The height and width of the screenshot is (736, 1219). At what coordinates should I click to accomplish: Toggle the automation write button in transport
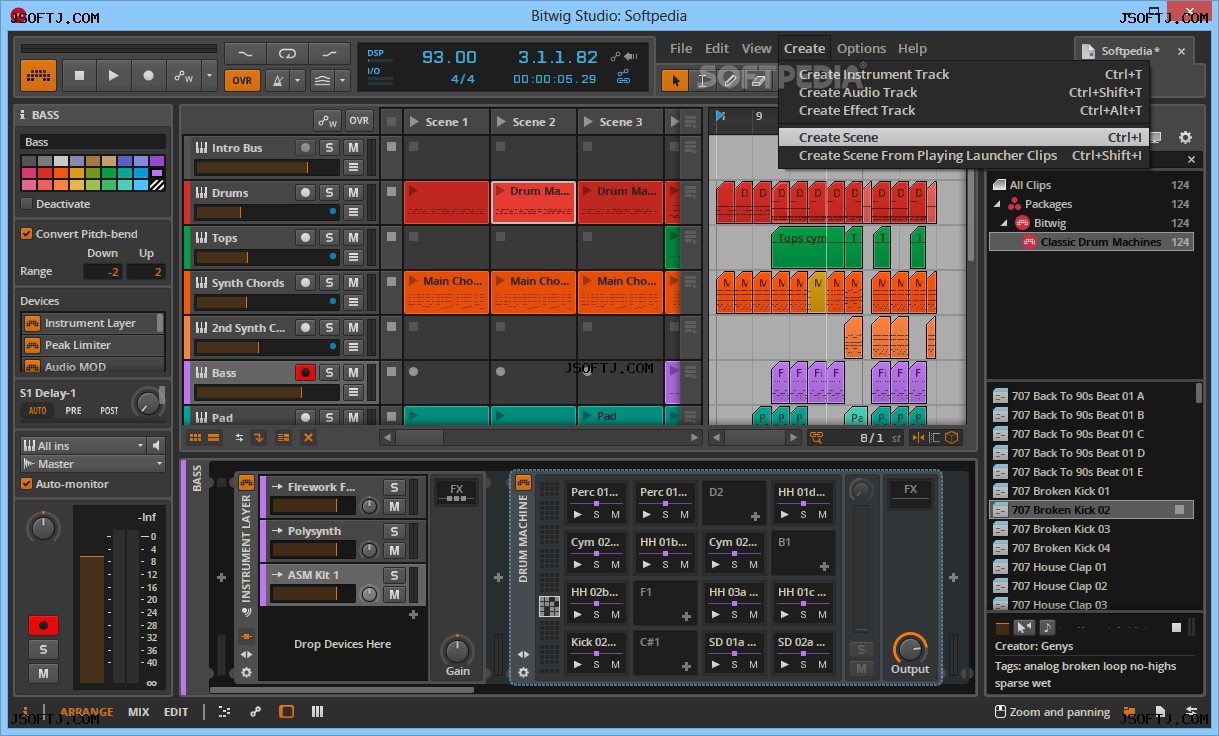click(x=184, y=75)
